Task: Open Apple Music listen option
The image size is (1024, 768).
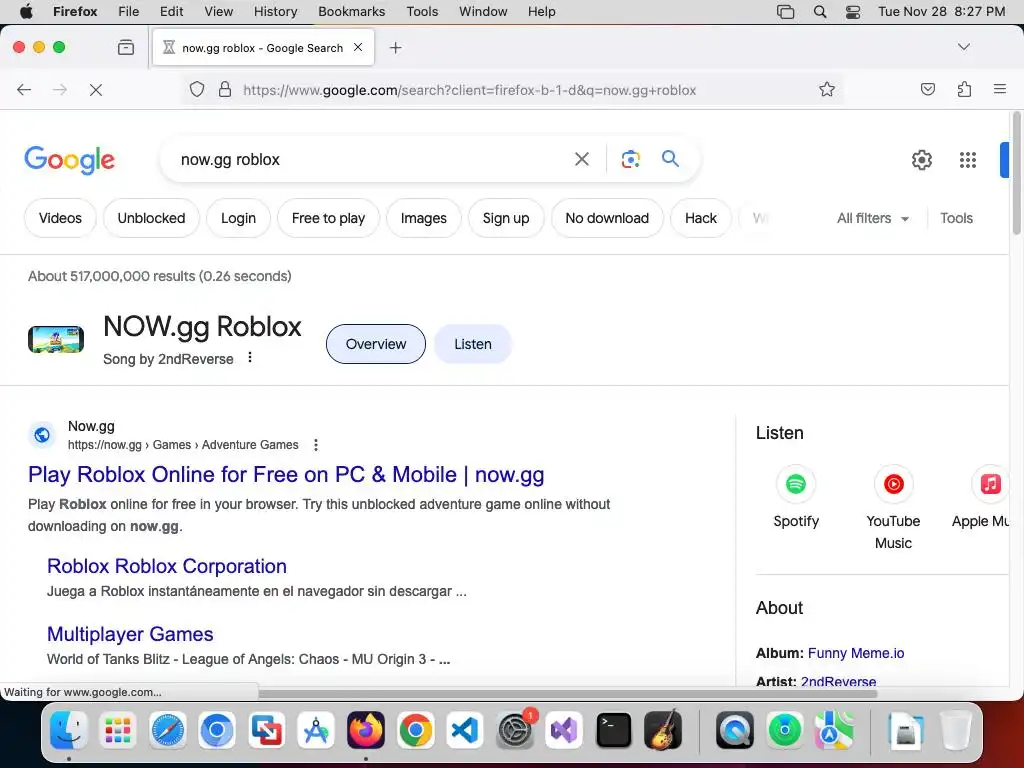Action: click(x=983, y=496)
